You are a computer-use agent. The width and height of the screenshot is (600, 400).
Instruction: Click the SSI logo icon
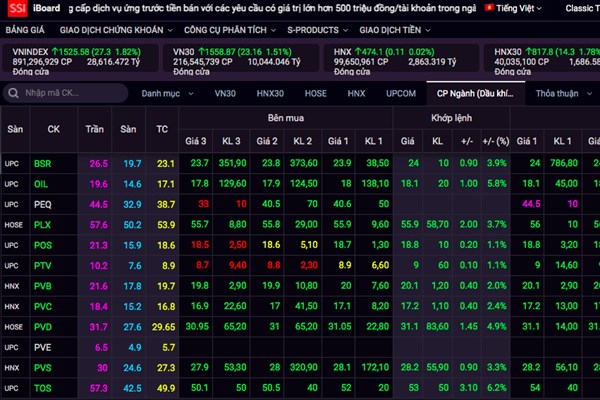pos(12,8)
